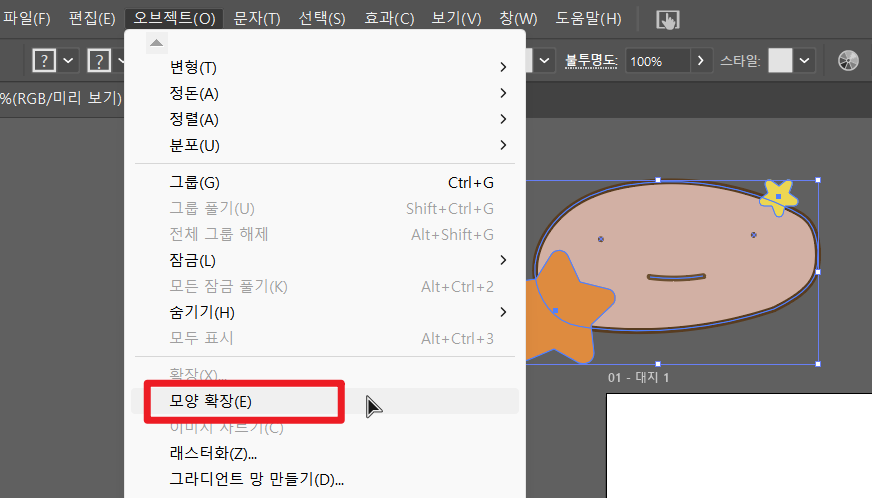
Task: Expand the opacity slider arrow
Action: click(x=701, y=61)
